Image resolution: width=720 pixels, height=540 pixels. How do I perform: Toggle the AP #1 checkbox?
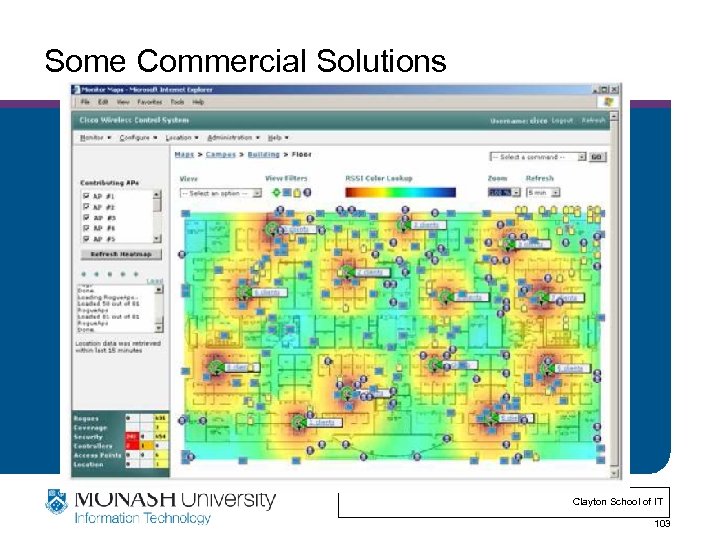[86, 196]
